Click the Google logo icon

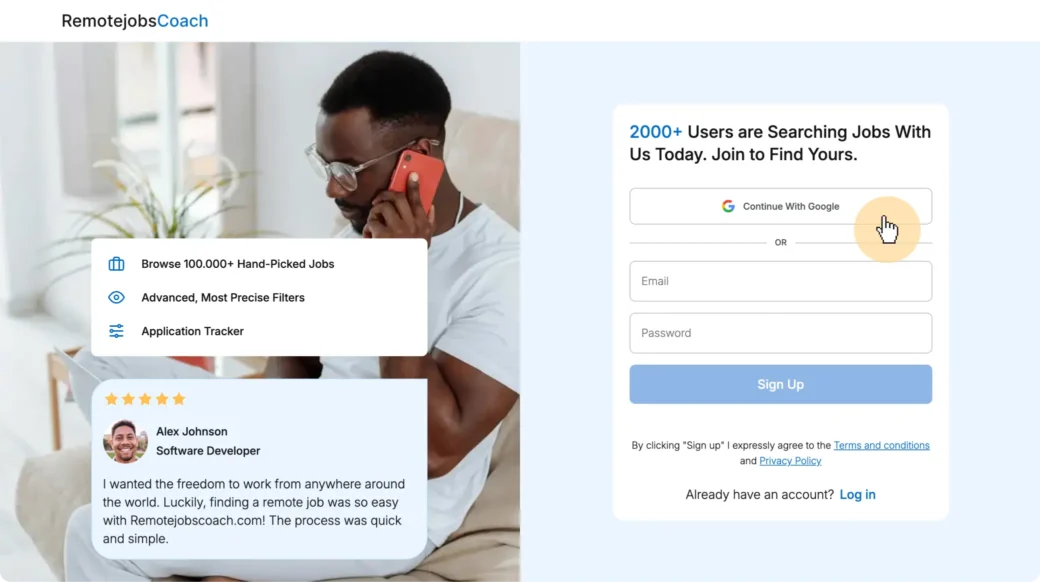pyautogui.click(x=728, y=206)
